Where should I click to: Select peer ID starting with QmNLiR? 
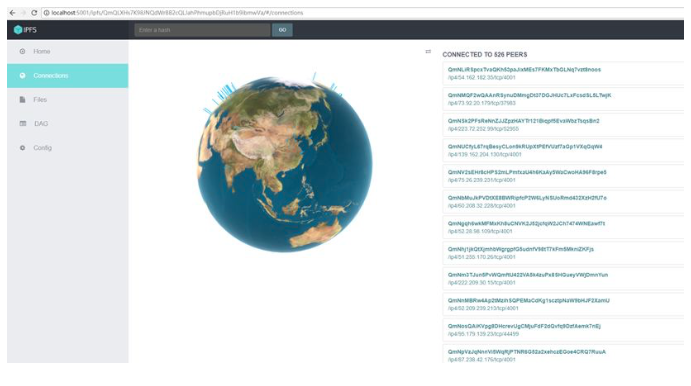click(x=524, y=70)
